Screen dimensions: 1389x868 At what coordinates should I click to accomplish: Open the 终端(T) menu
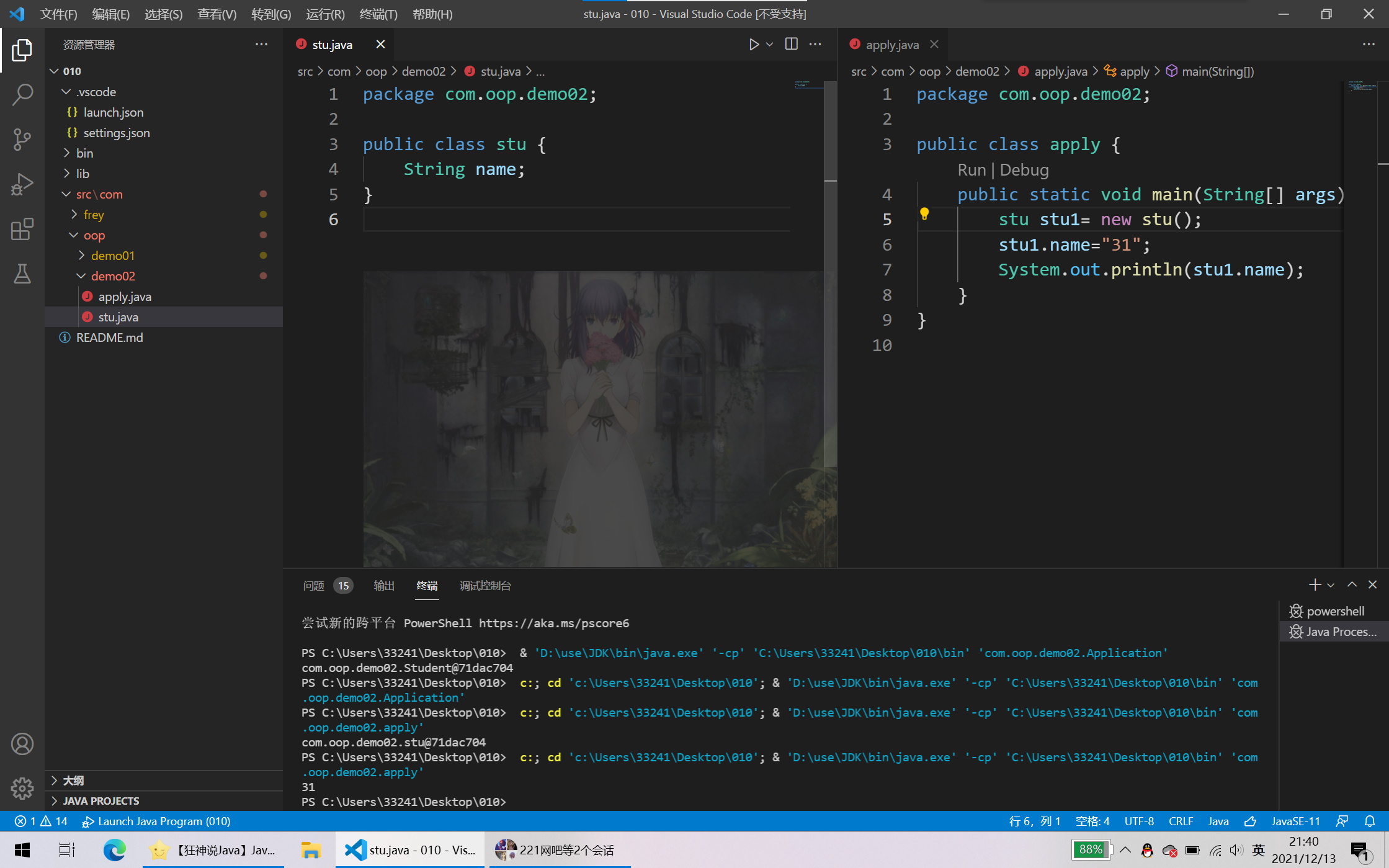point(378,14)
